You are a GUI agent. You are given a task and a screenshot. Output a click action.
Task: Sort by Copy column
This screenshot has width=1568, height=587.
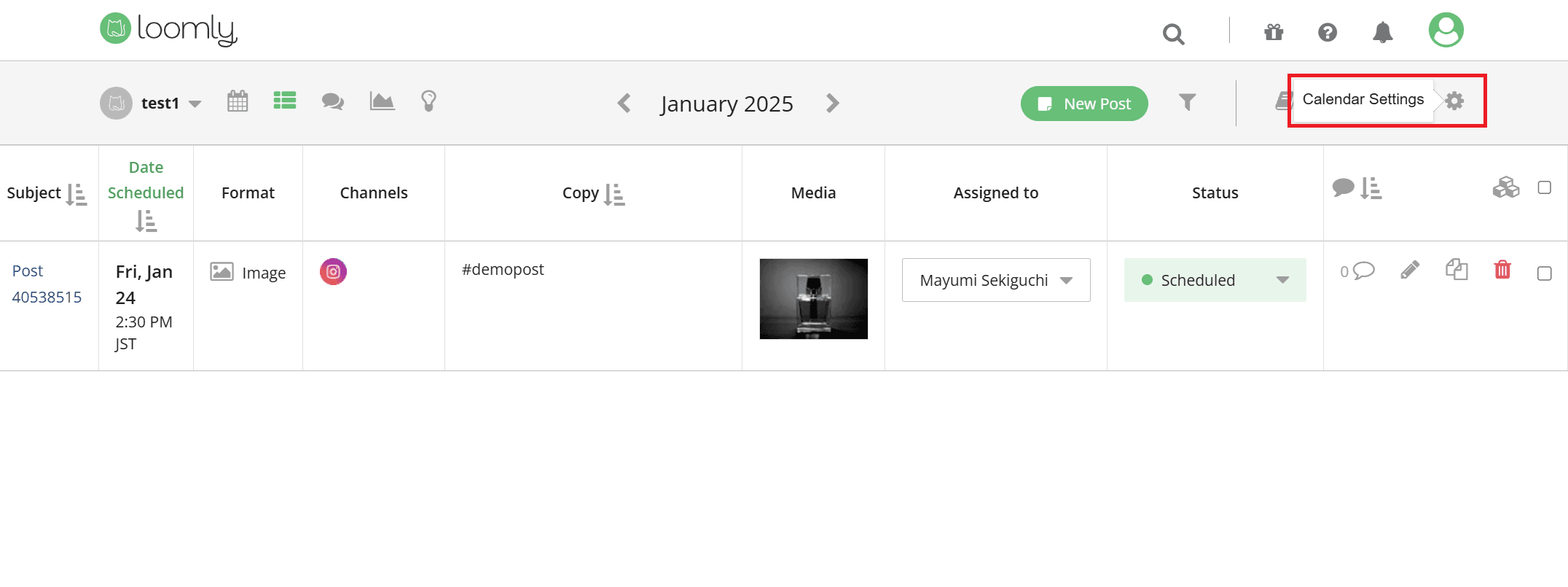point(614,194)
